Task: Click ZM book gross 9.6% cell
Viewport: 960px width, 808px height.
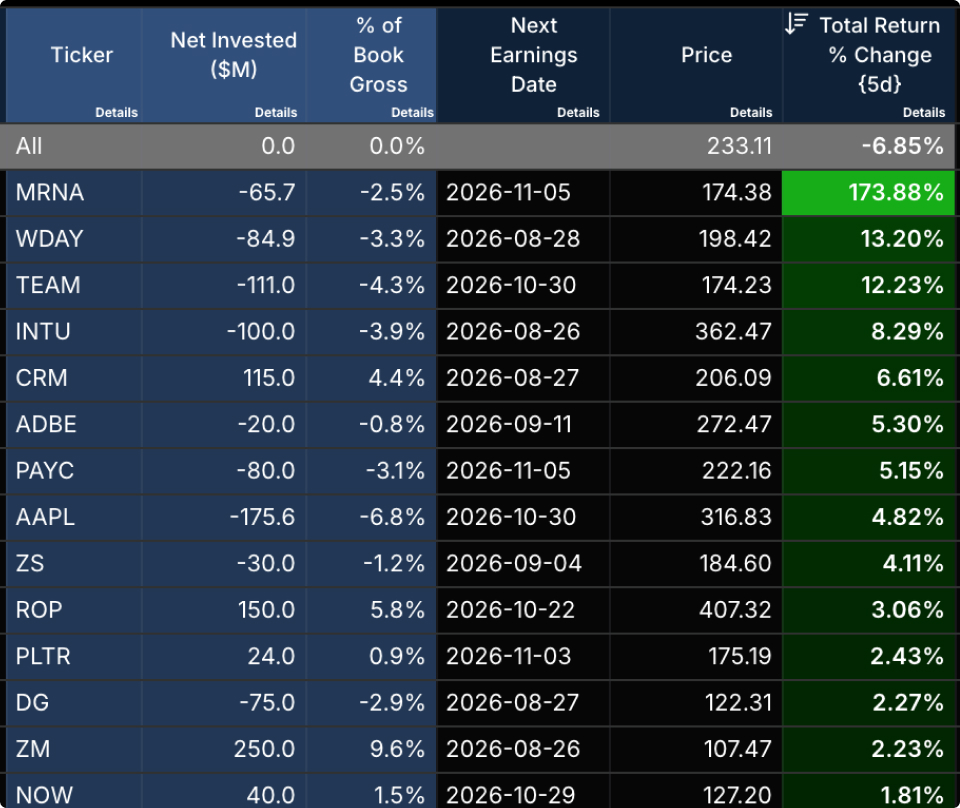Action: [371, 749]
